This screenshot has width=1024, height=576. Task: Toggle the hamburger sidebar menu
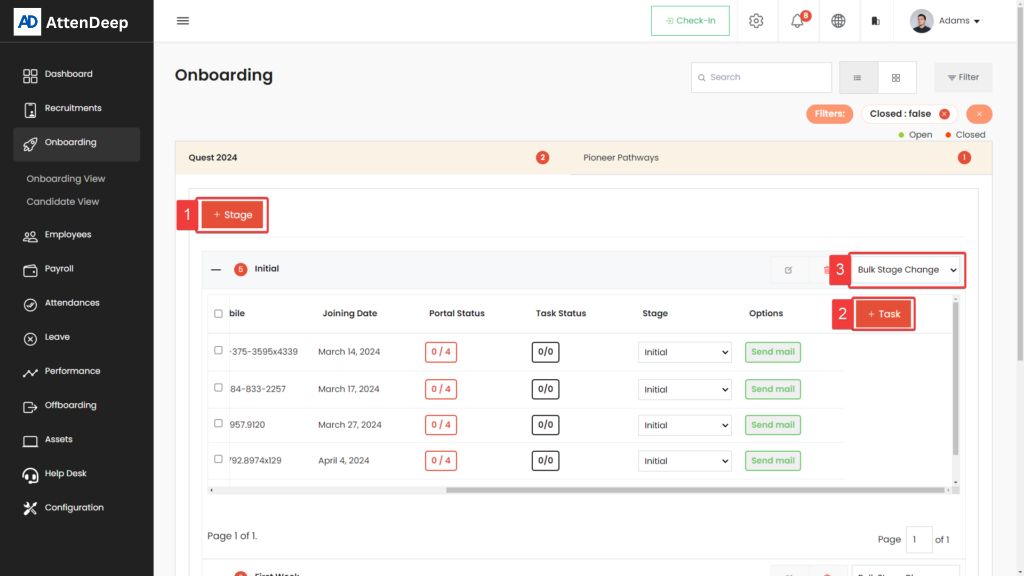[183, 21]
